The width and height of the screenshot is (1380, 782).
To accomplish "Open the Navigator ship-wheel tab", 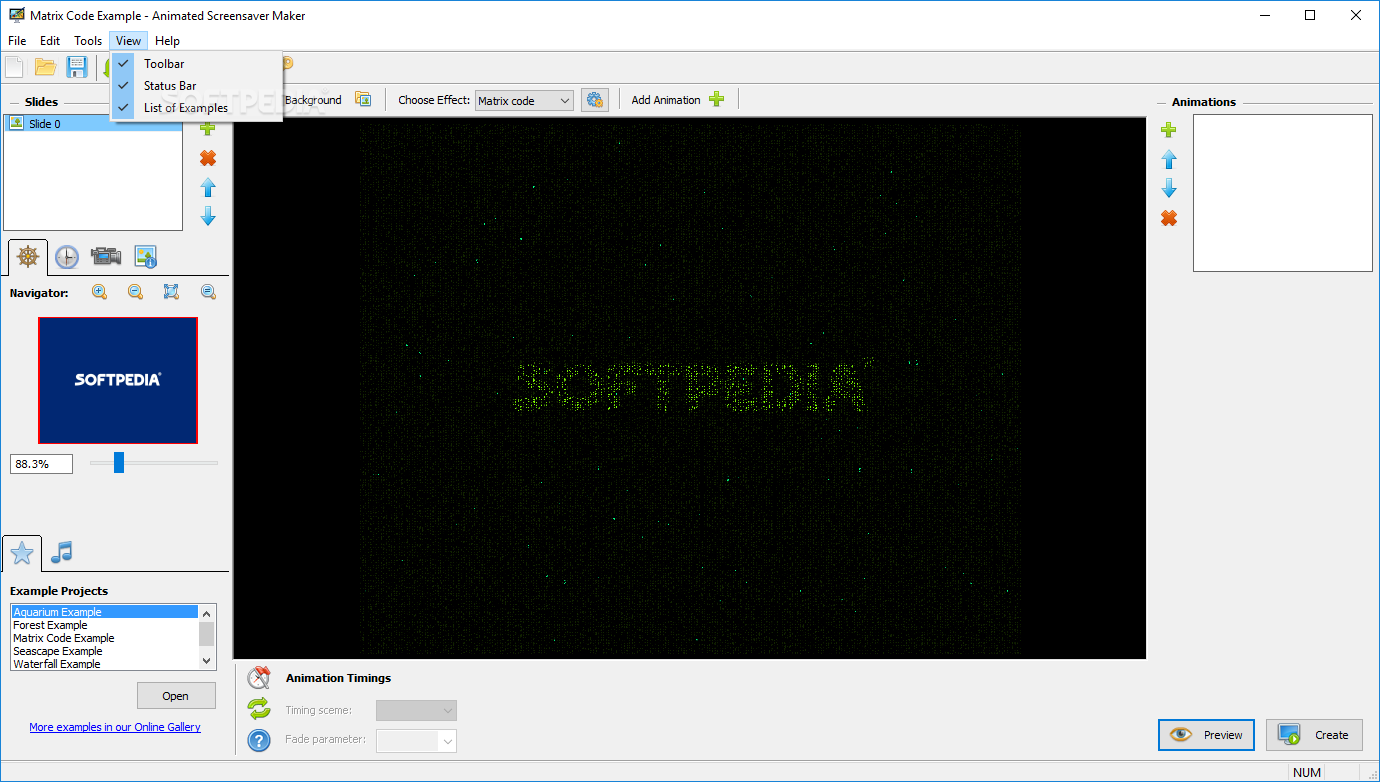I will 27,257.
